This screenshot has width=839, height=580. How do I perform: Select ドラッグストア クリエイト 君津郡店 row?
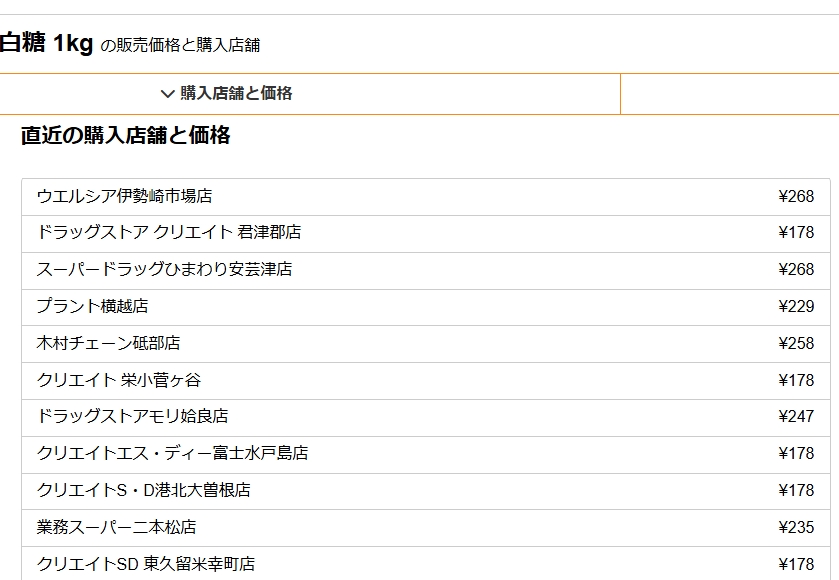tap(426, 234)
